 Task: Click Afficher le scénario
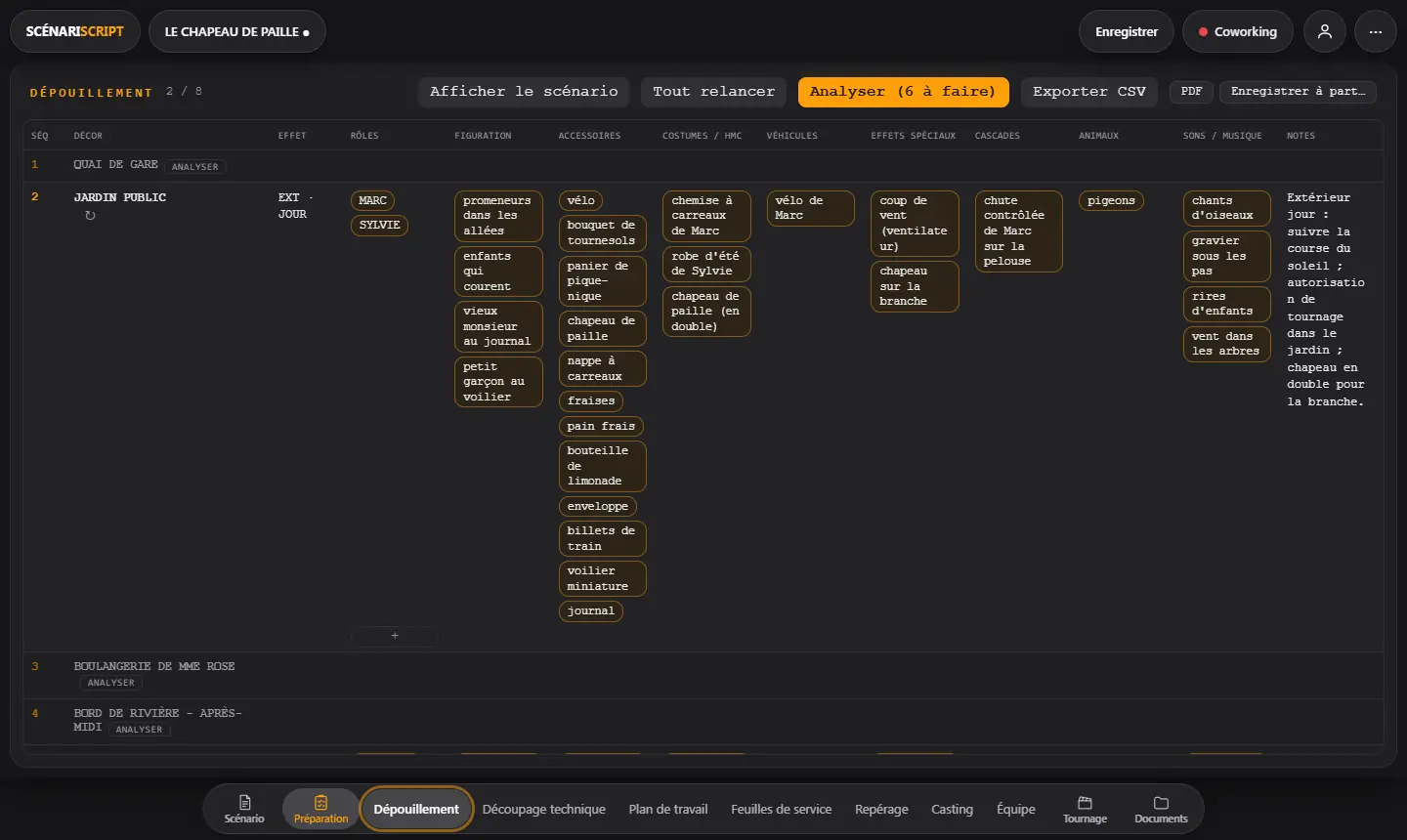[x=524, y=92]
